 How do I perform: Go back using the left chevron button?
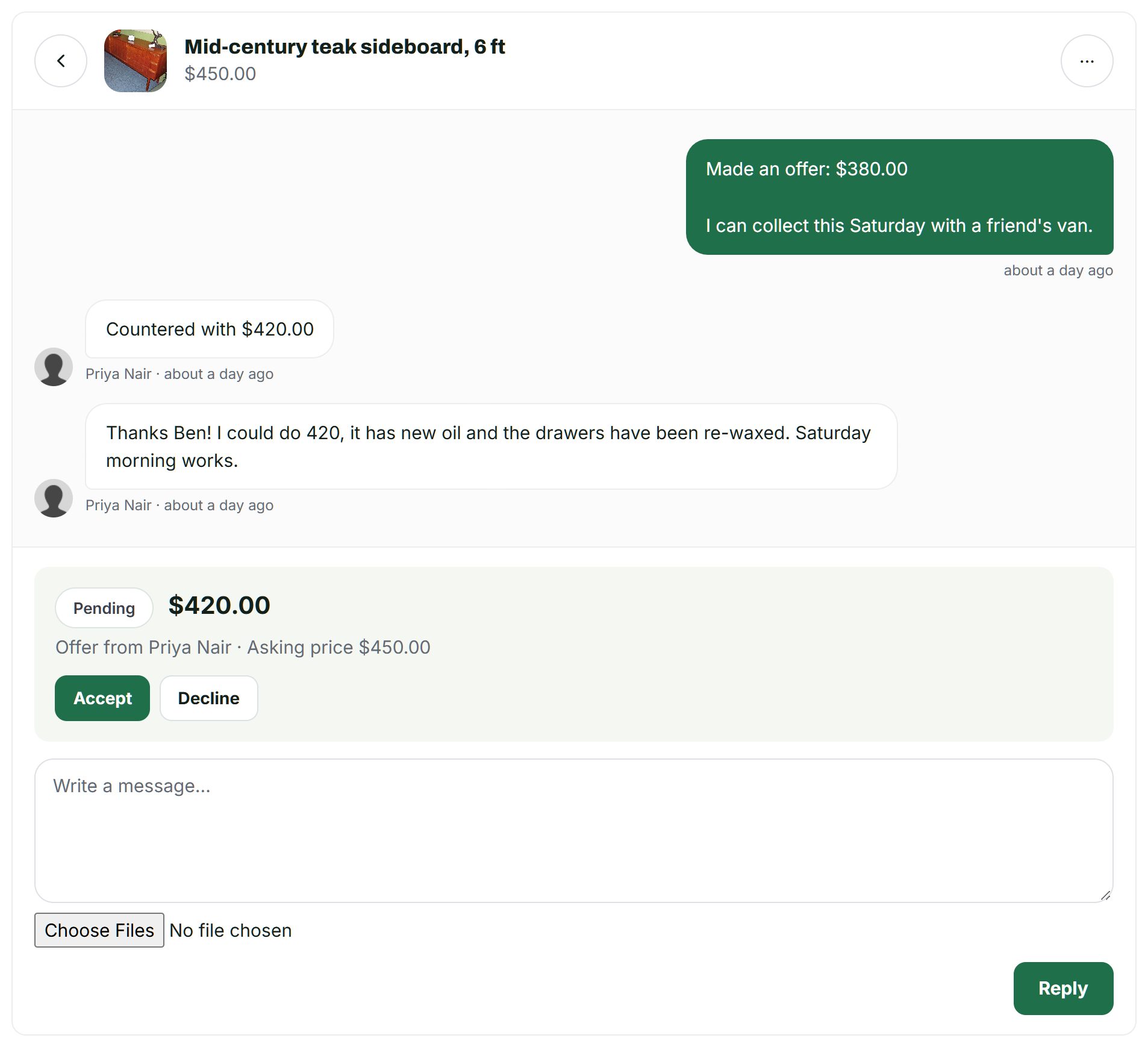[61, 61]
